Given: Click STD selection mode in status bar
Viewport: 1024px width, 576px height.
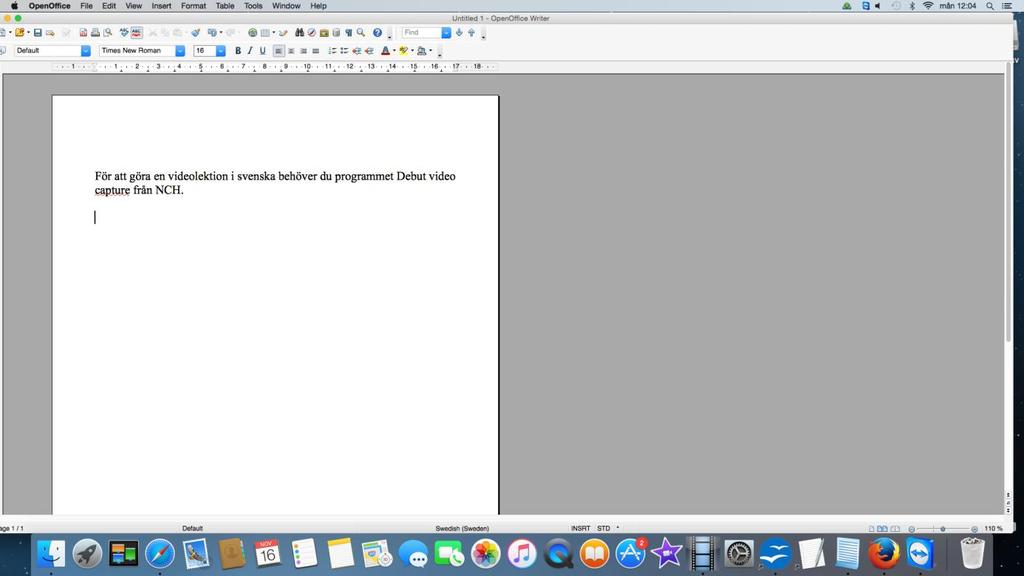Looking at the screenshot, I should pyautogui.click(x=603, y=528).
